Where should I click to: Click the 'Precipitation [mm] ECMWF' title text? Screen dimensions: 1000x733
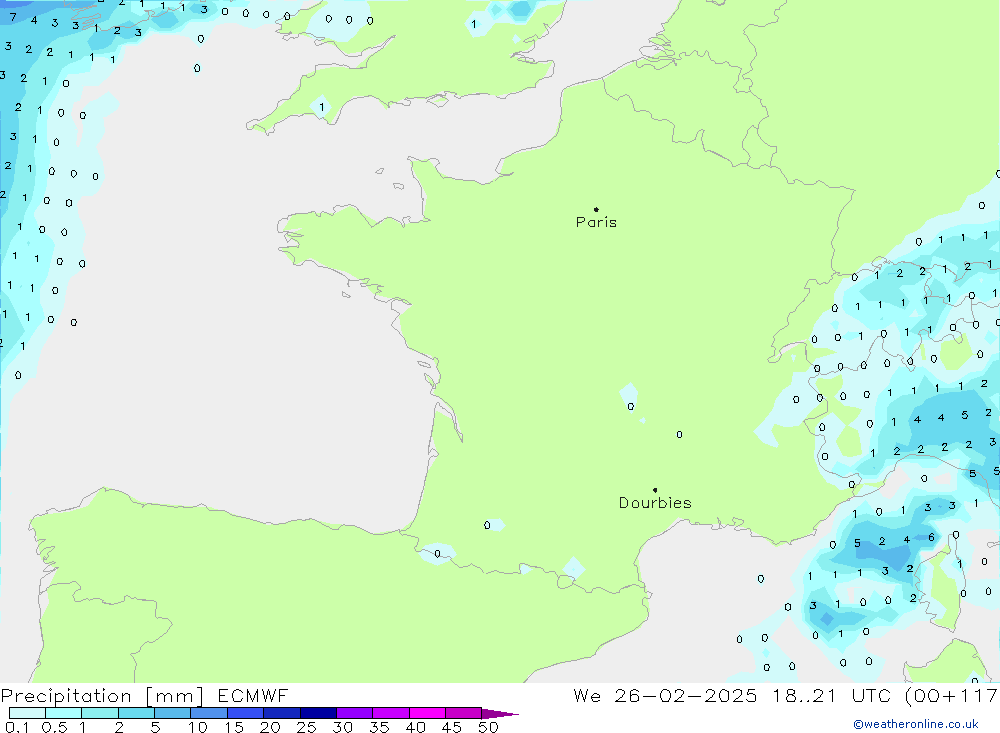145,695
